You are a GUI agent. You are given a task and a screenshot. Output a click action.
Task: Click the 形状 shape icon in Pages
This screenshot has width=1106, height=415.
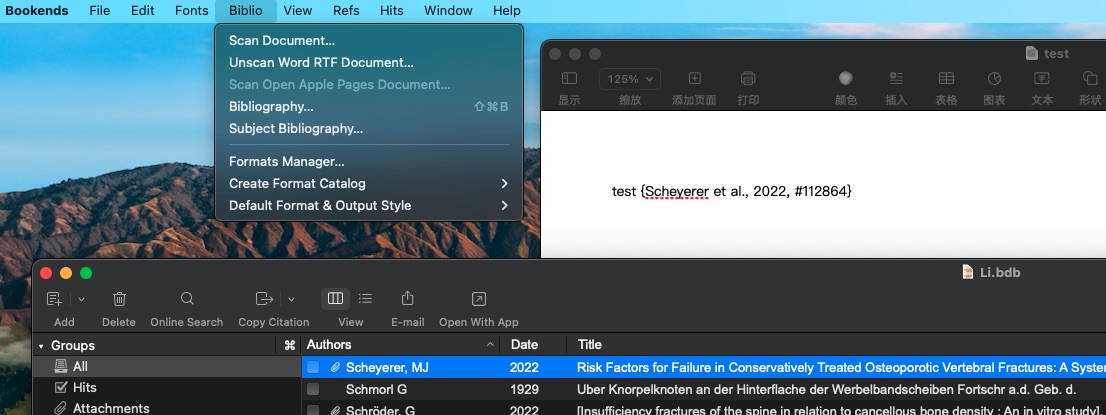tap(1090, 78)
